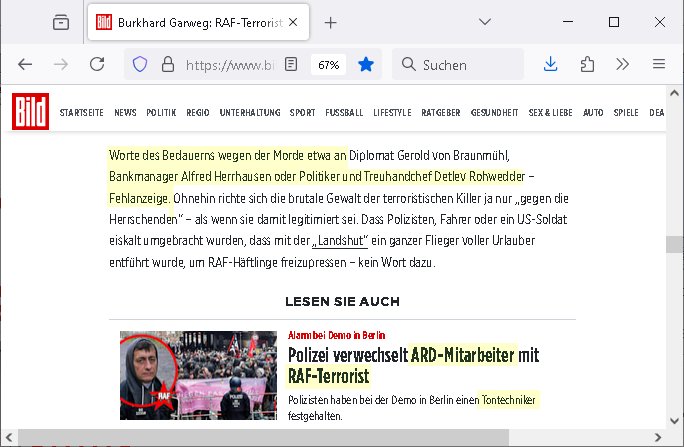
Task: Open headline Polizei verwechselt ARD-Mitarbeiter
Action: (413, 365)
